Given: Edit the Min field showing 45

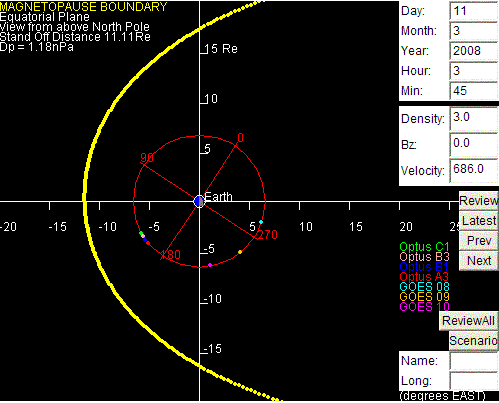Looking at the screenshot, I should [474, 91].
